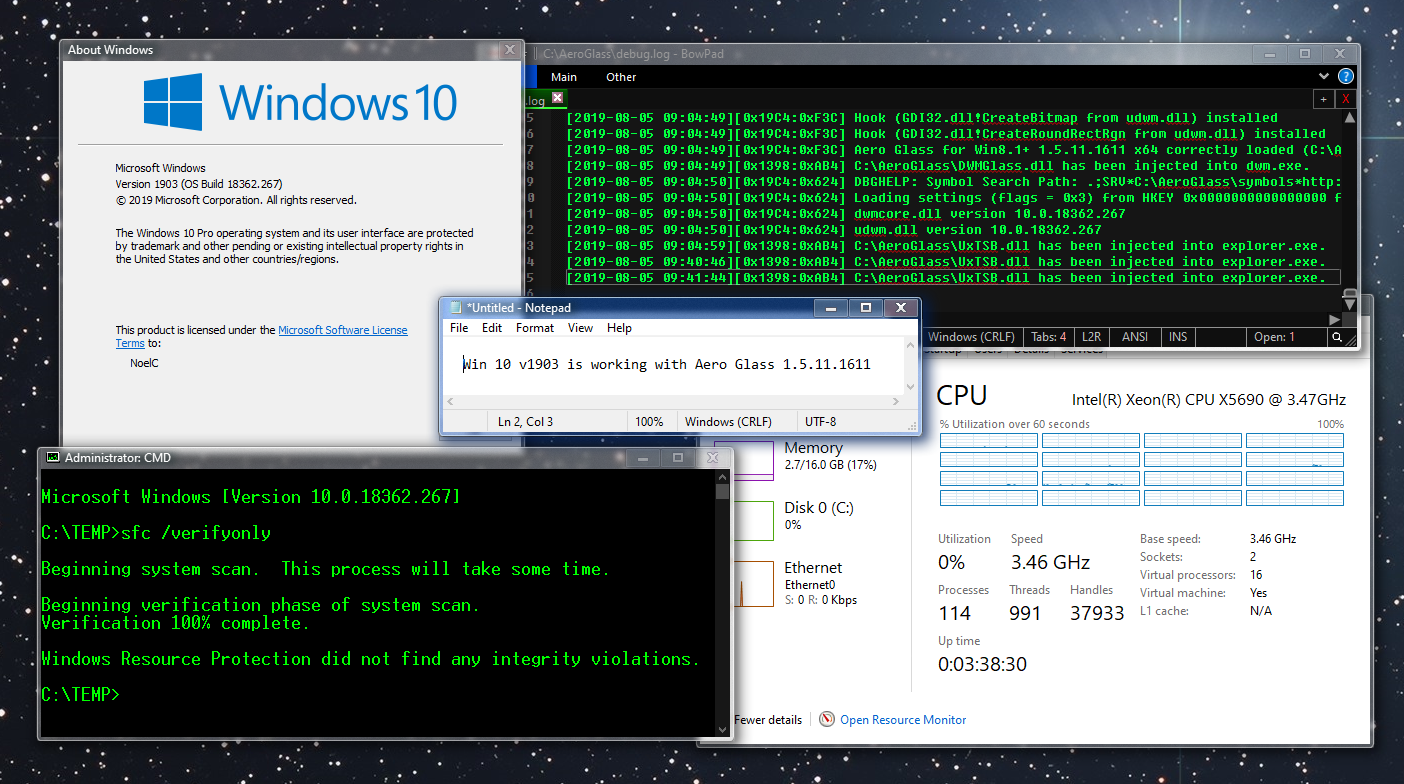1404x784 pixels.
Task: Click BowPad status bar search magnifier icon
Action: point(1337,338)
